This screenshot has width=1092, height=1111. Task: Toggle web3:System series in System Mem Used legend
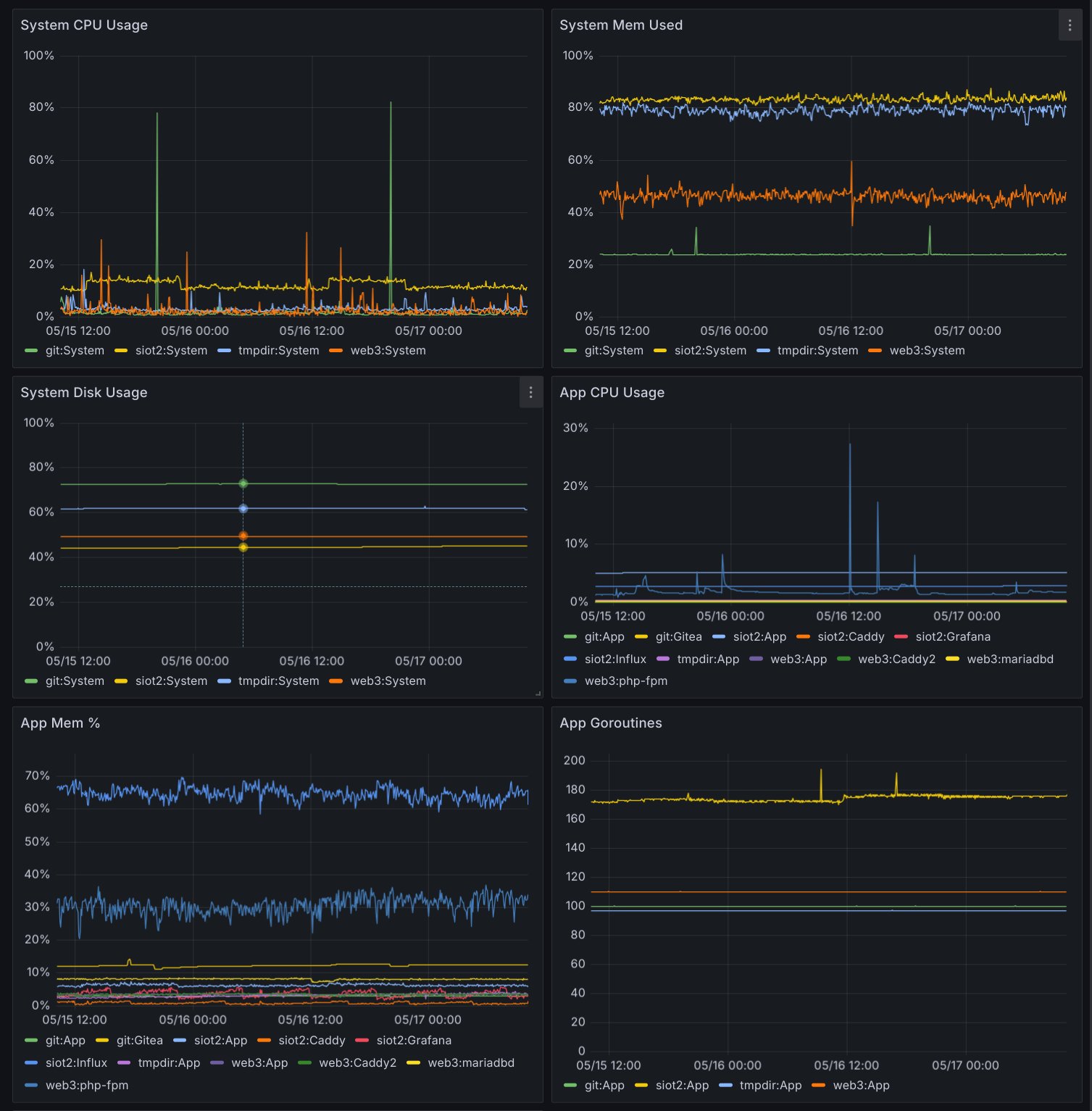tap(927, 351)
